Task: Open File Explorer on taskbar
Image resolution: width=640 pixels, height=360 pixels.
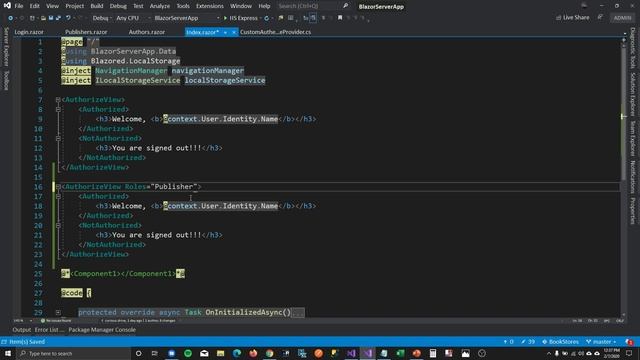Action: click(x=220, y=353)
